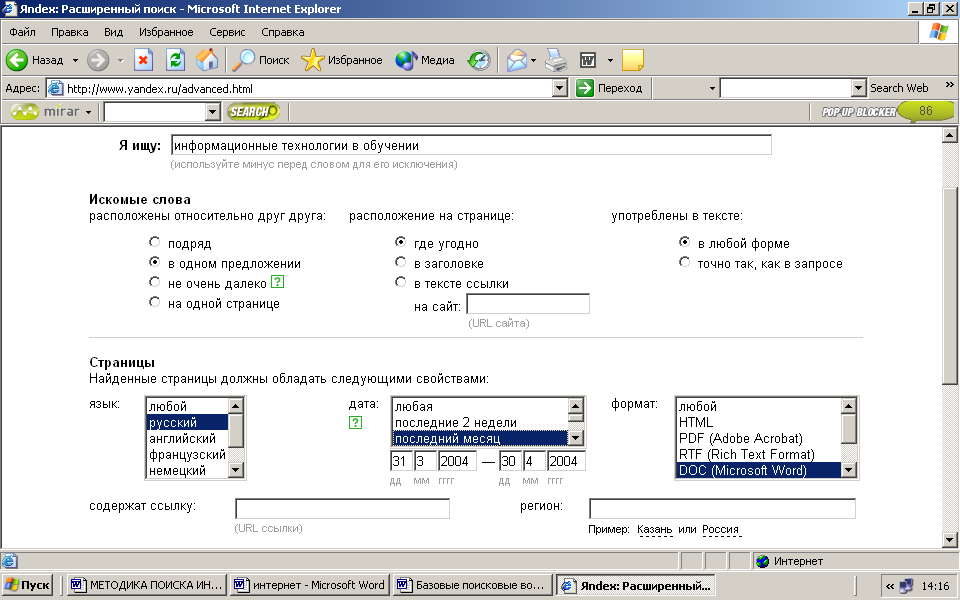Click the дата list scrollbar down arrow
Image resolution: width=960 pixels, height=600 pixels.
pyautogui.click(x=576, y=438)
